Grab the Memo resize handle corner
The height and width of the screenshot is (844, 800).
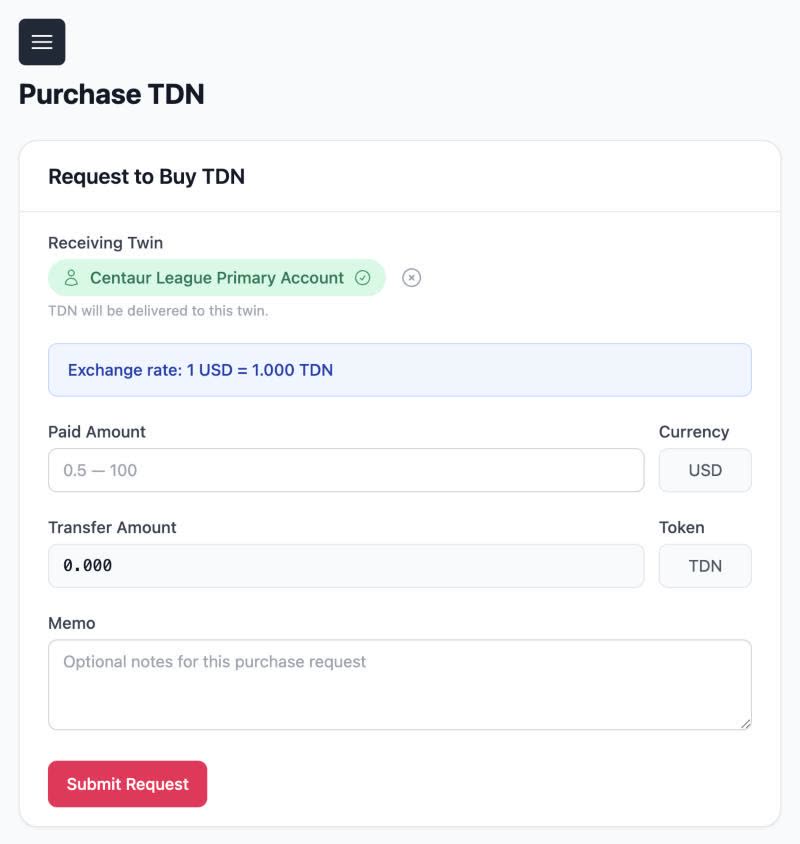(x=746, y=724)
